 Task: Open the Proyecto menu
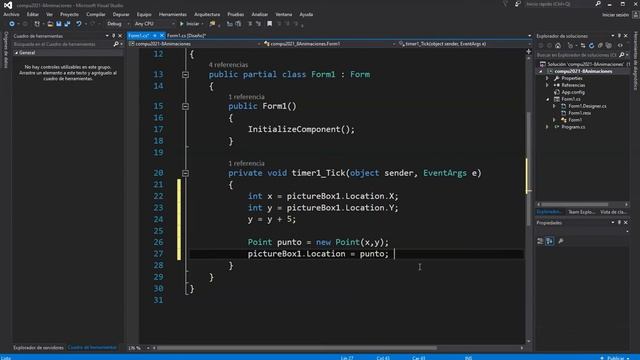(69, 14)
